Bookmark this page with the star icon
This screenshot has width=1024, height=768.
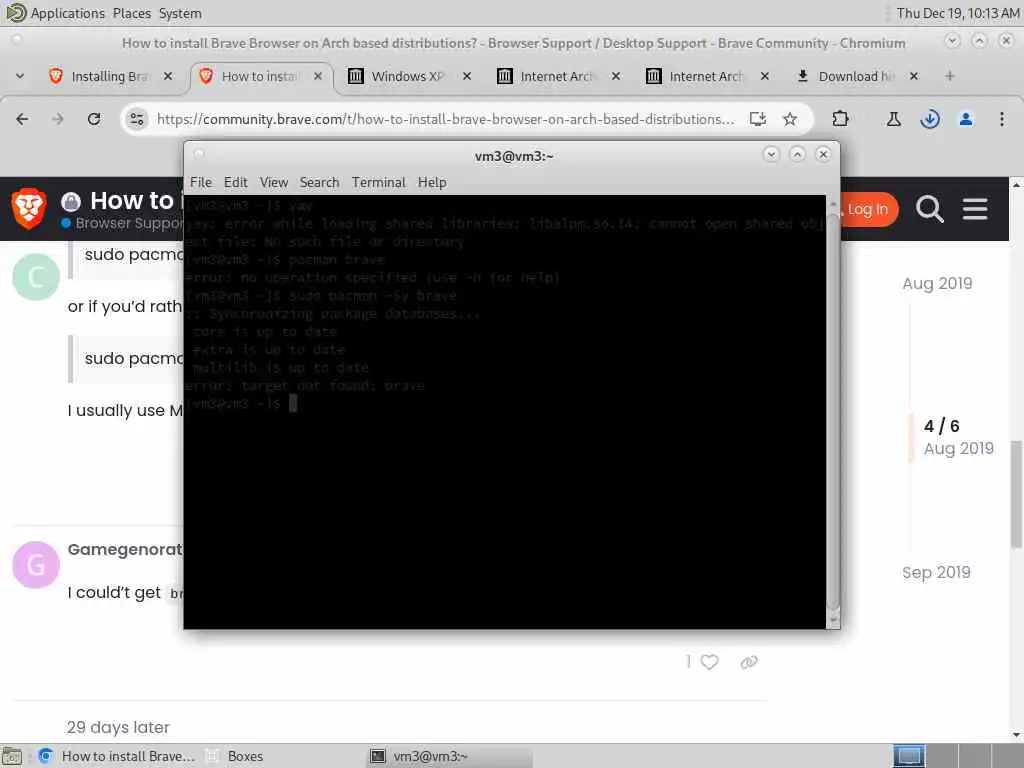click(x=790, y=119)
